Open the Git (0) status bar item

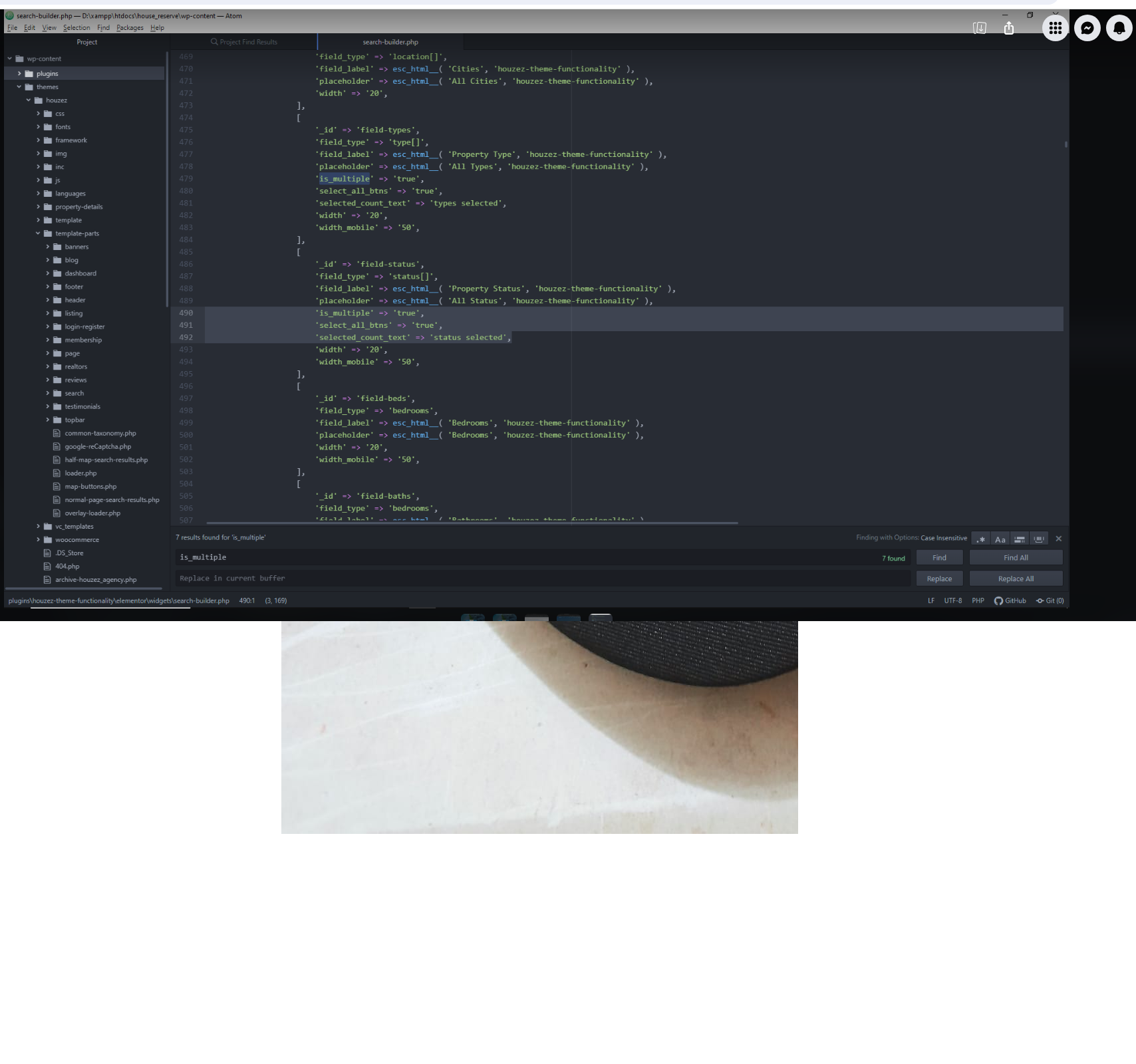1050,600
